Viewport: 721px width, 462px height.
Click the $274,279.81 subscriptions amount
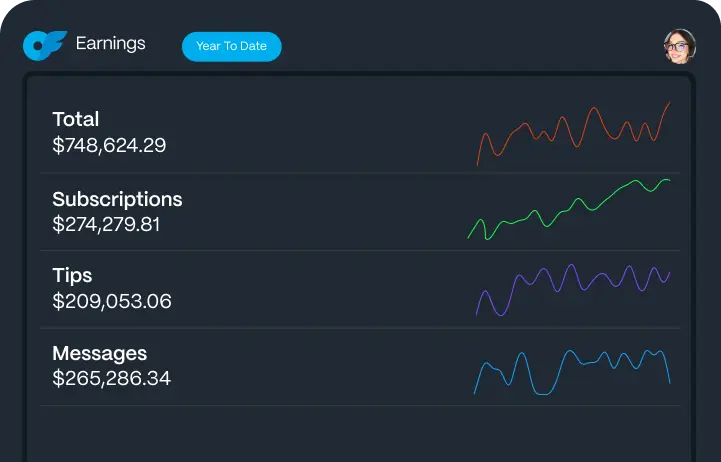106,224
